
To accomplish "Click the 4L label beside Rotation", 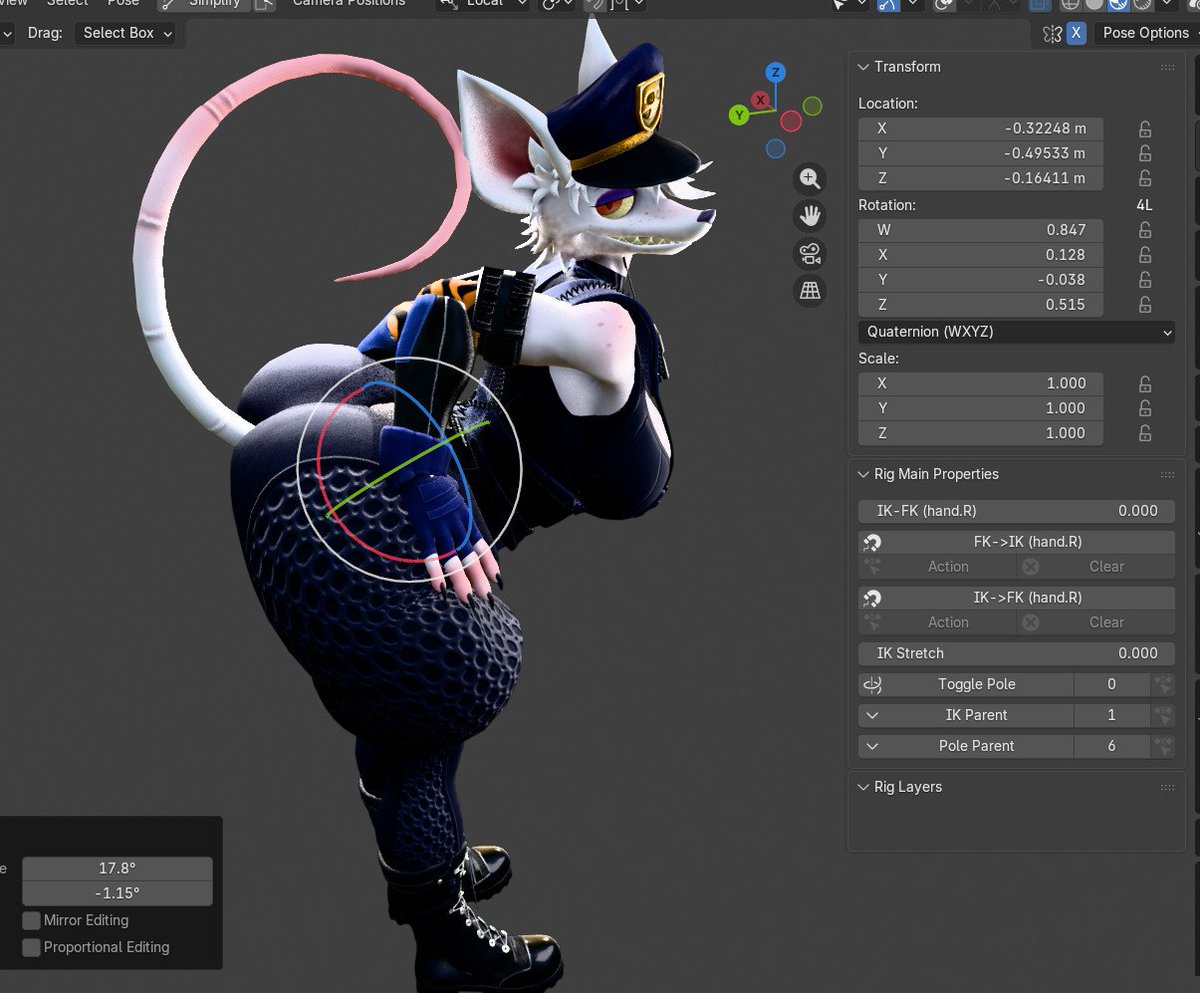I will [x=1144, y=205].
